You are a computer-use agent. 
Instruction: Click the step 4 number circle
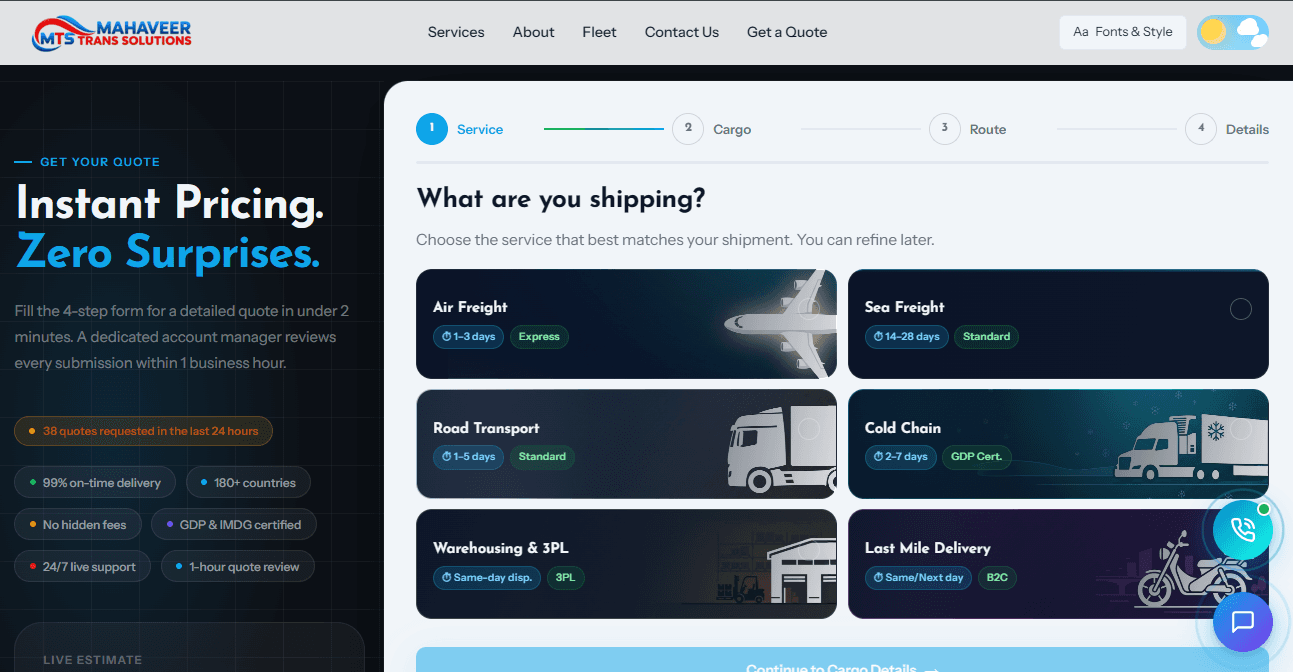click(x=1201, y=129)
